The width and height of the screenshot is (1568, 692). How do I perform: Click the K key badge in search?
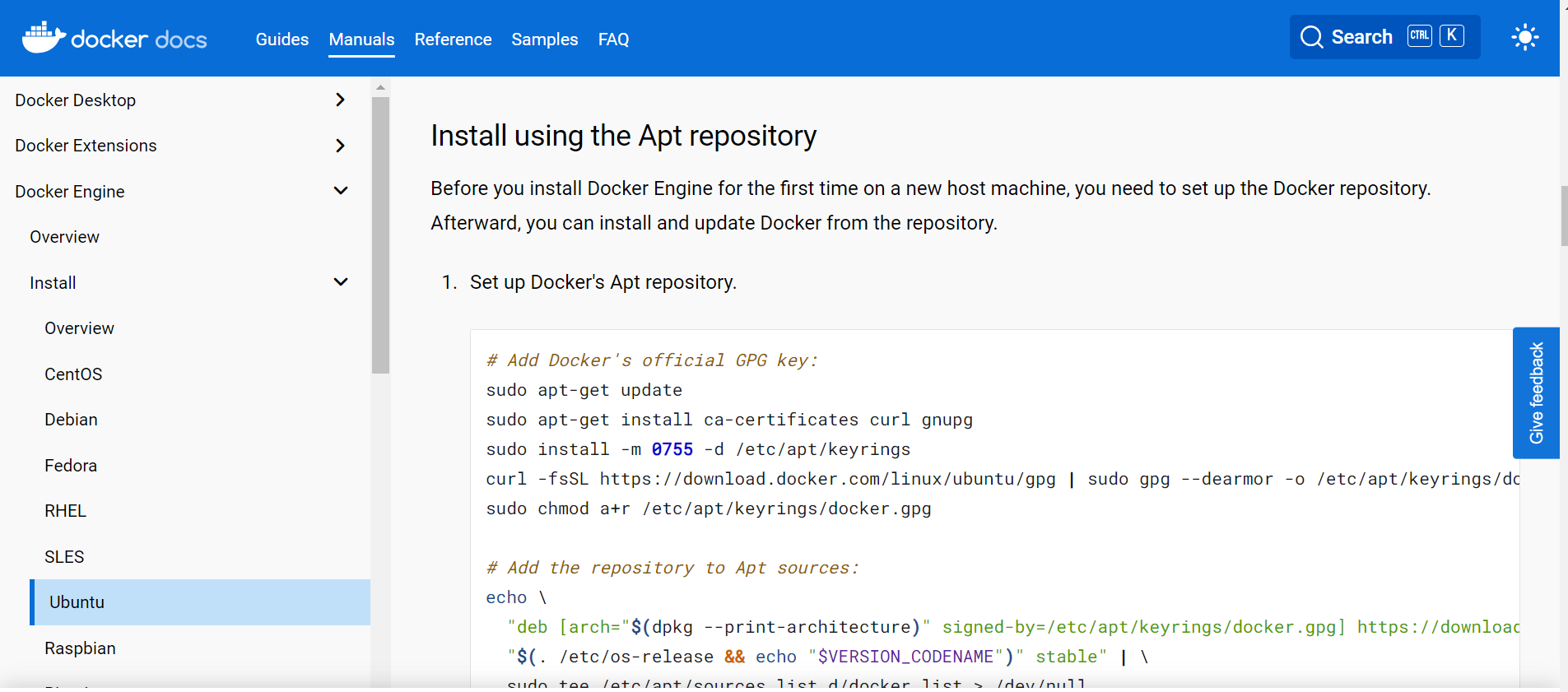click(1452, 35)
